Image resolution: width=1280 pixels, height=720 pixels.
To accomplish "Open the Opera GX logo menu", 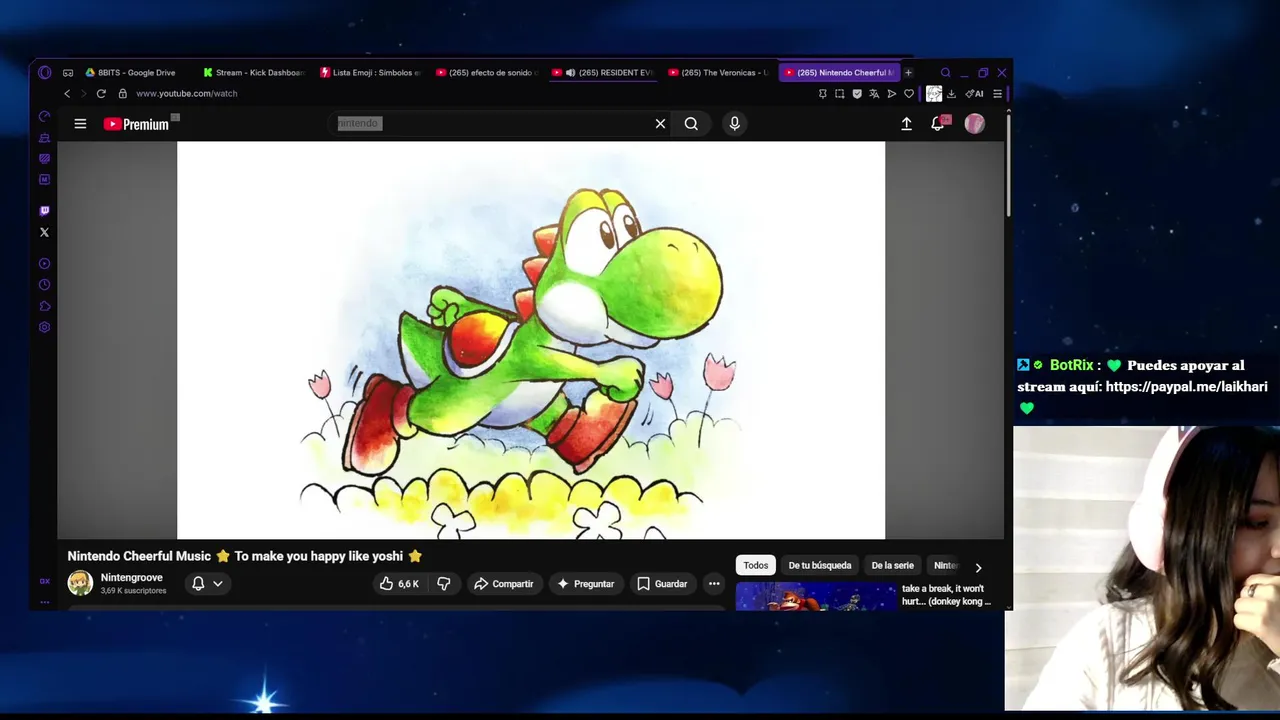I will tap(44, 73).
